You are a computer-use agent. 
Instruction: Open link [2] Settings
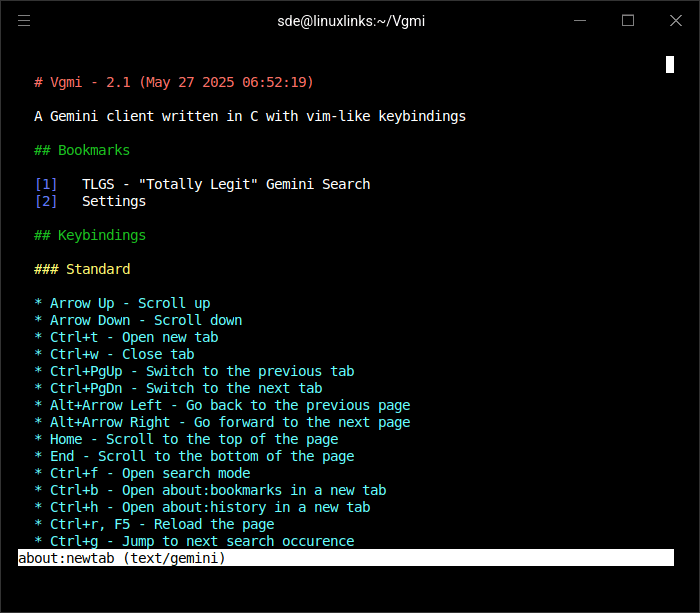90,201
